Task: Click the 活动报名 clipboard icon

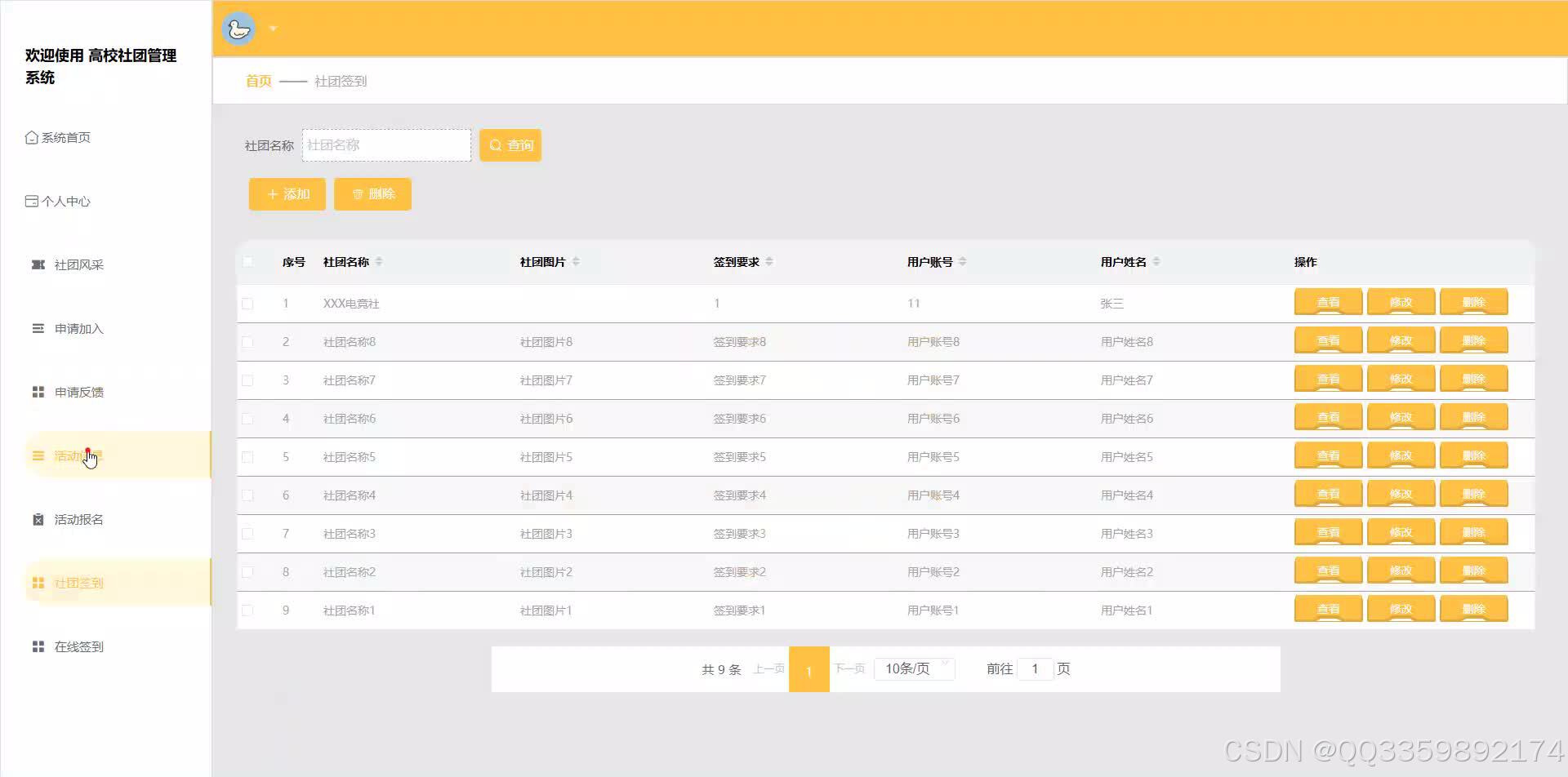Action: [x=38, y=519]
